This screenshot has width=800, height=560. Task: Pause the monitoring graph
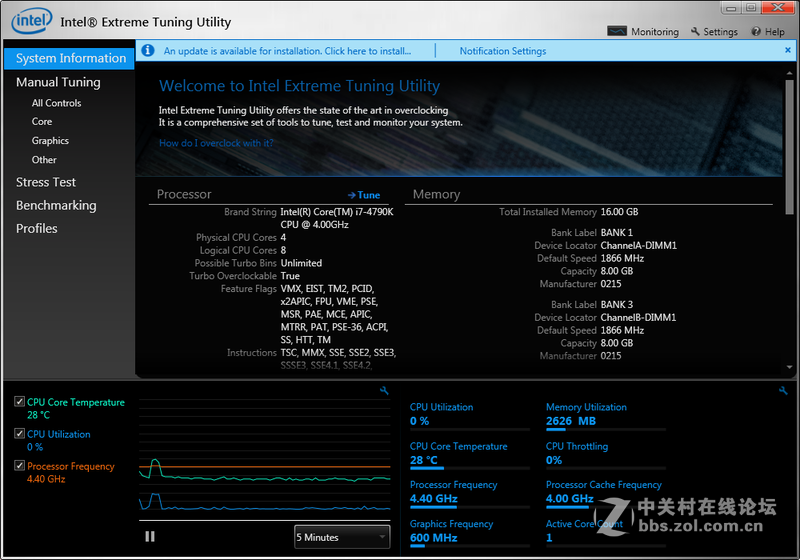(149, 537)
